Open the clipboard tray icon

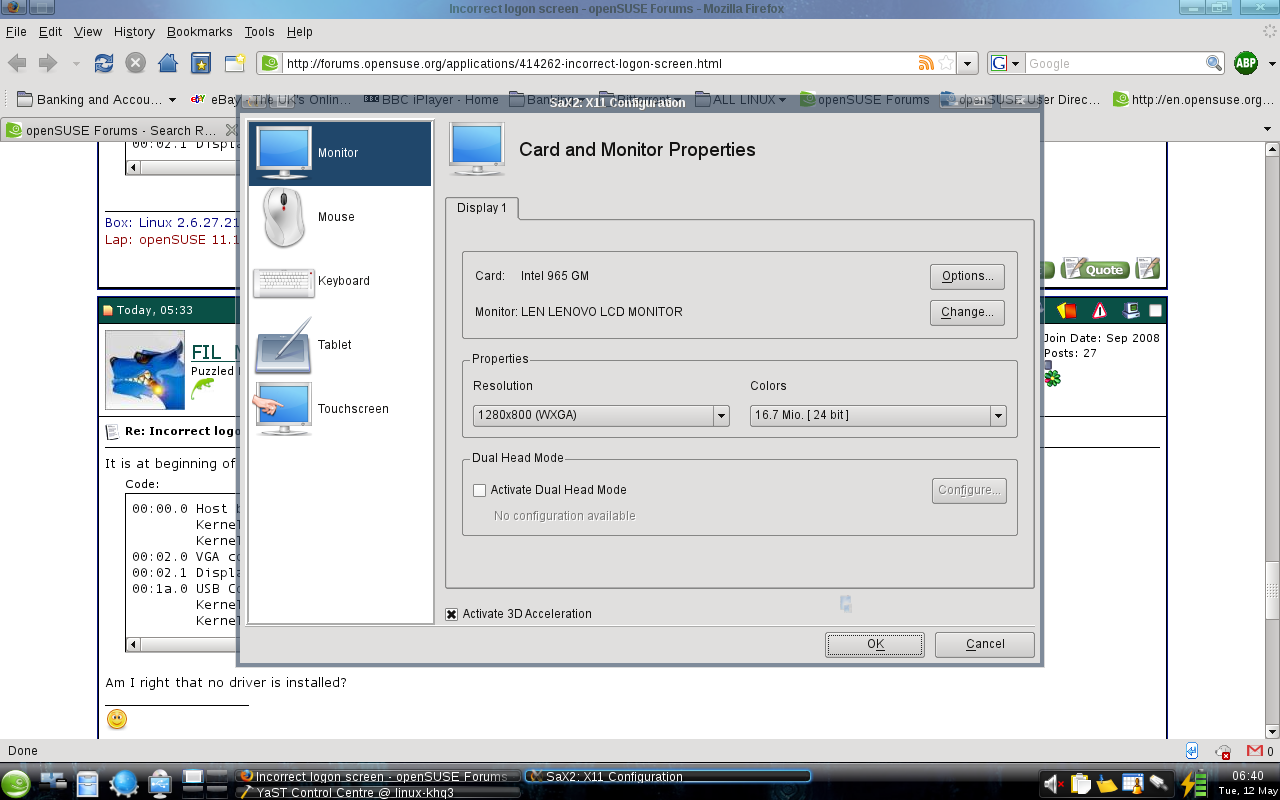[1080, 784]
